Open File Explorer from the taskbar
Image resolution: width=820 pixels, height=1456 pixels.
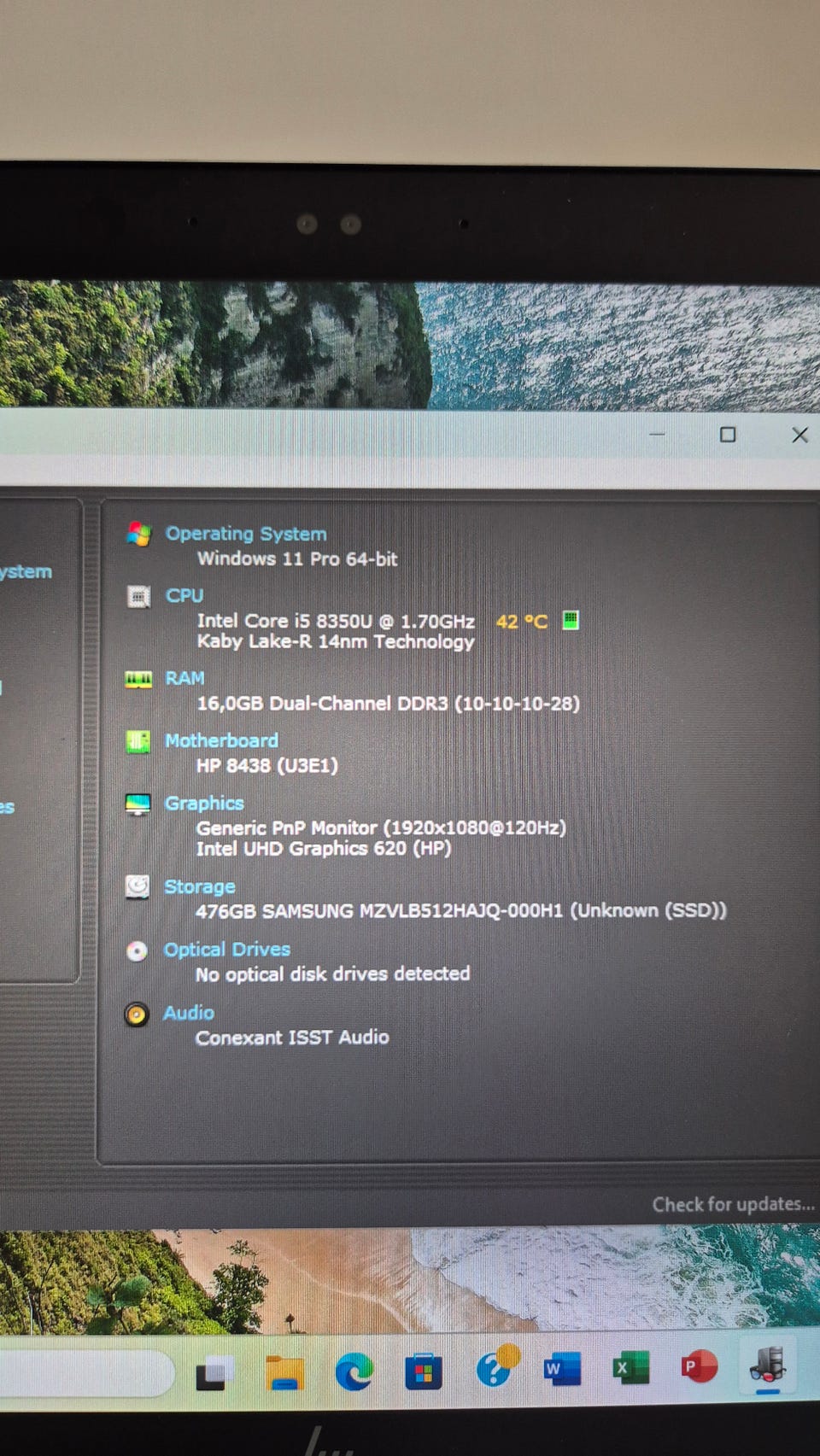coord(284,1372)
